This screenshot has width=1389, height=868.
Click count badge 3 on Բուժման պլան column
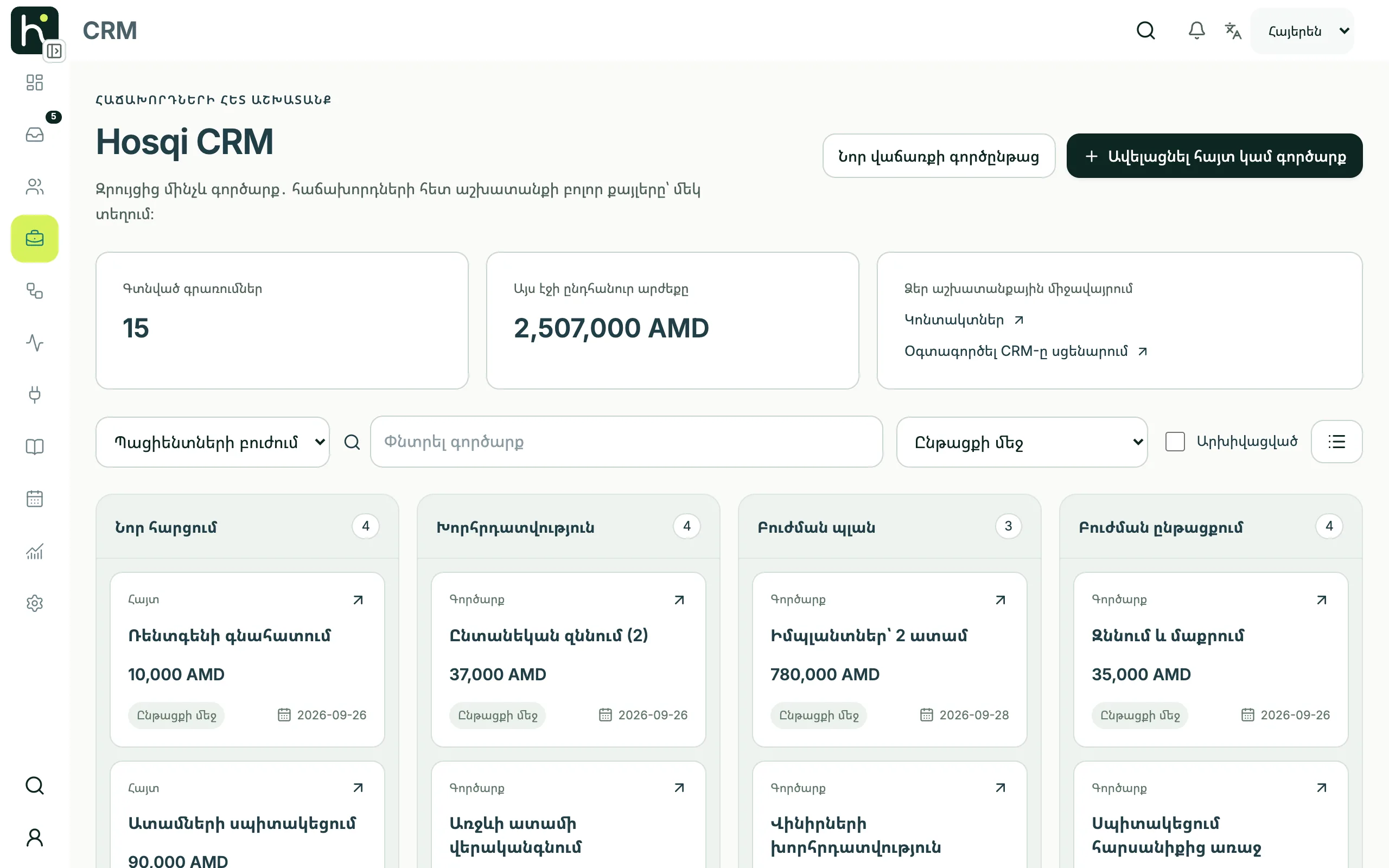pyautogui.click(x=1008, y=526)
